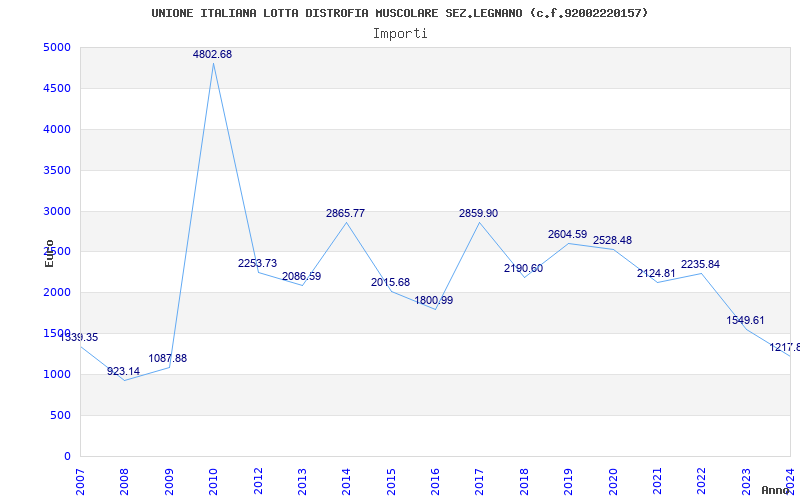Click the 4802.68 peak data label
This screenshot has height=500, width=800.
(x=212, y=54)
